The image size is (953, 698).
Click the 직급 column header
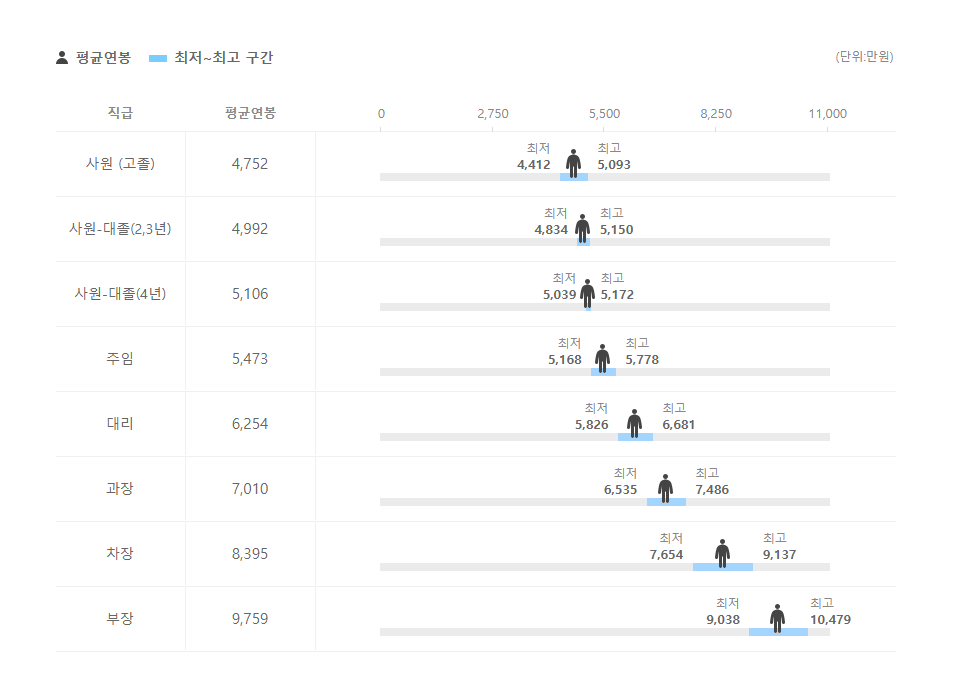pos(120,113)
